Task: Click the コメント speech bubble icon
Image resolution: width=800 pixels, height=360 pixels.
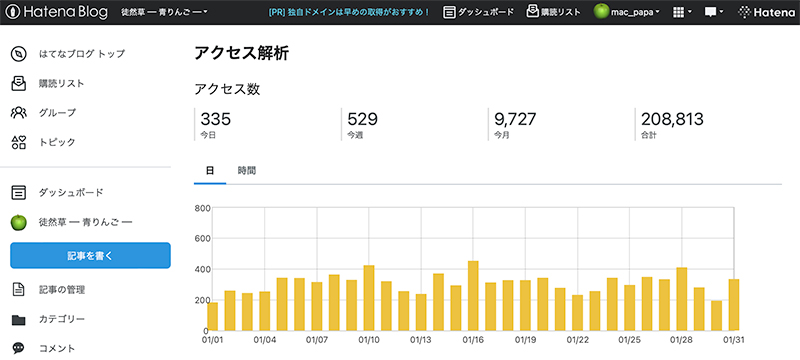Action: click(18, 349)
